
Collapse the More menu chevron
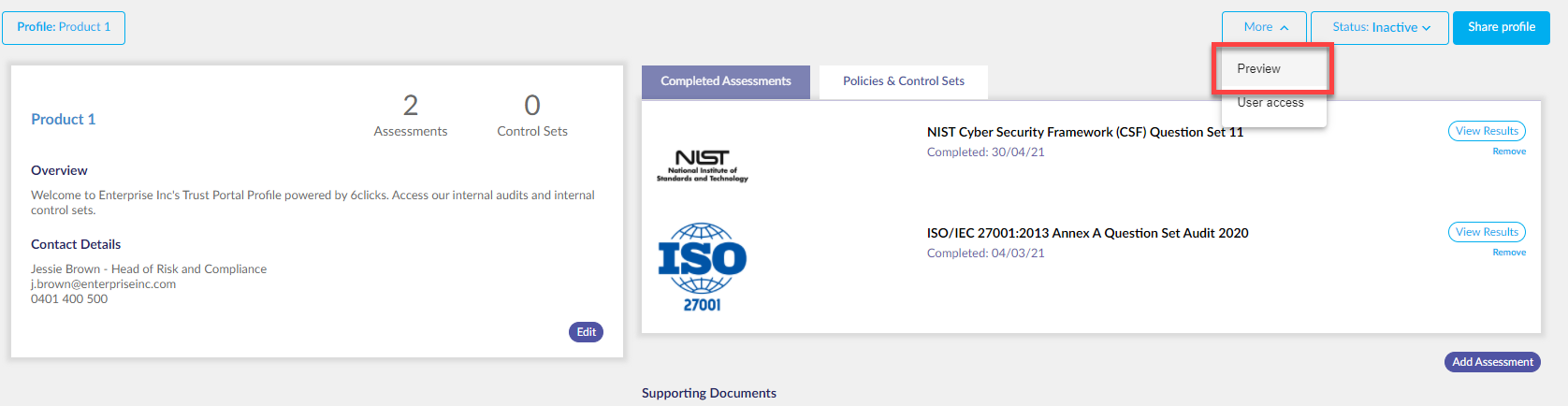pyautogui.click(x=1285, y=28)
